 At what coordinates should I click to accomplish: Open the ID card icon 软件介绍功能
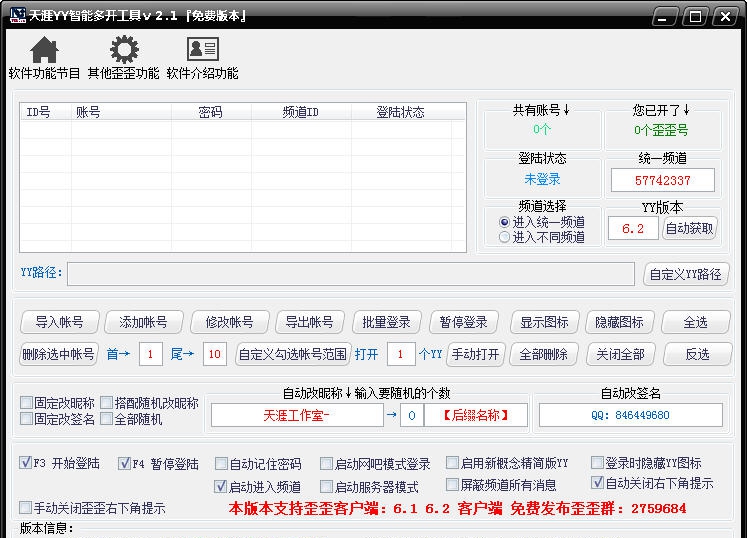202,50
